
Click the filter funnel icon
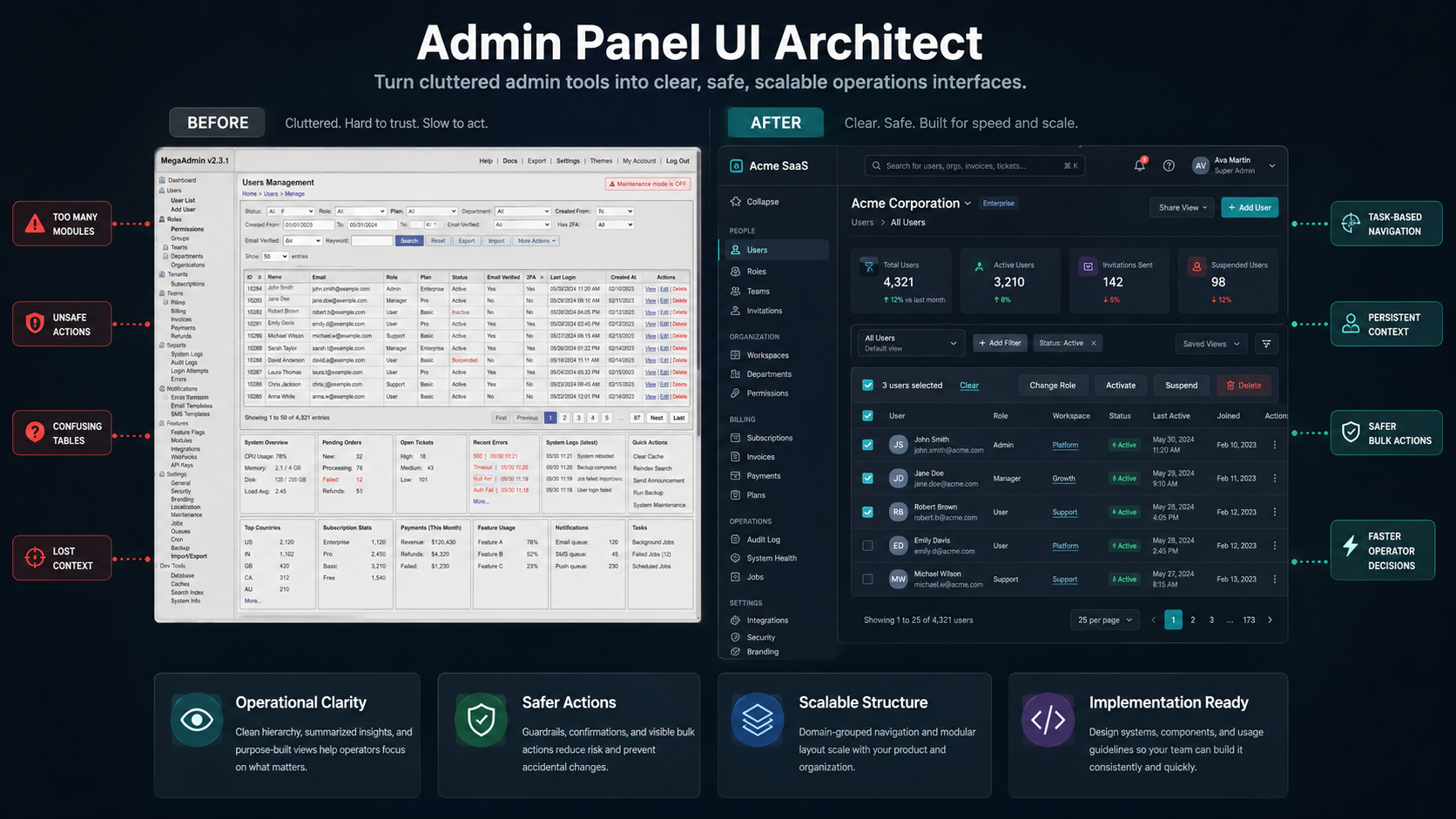[1266, 344]
